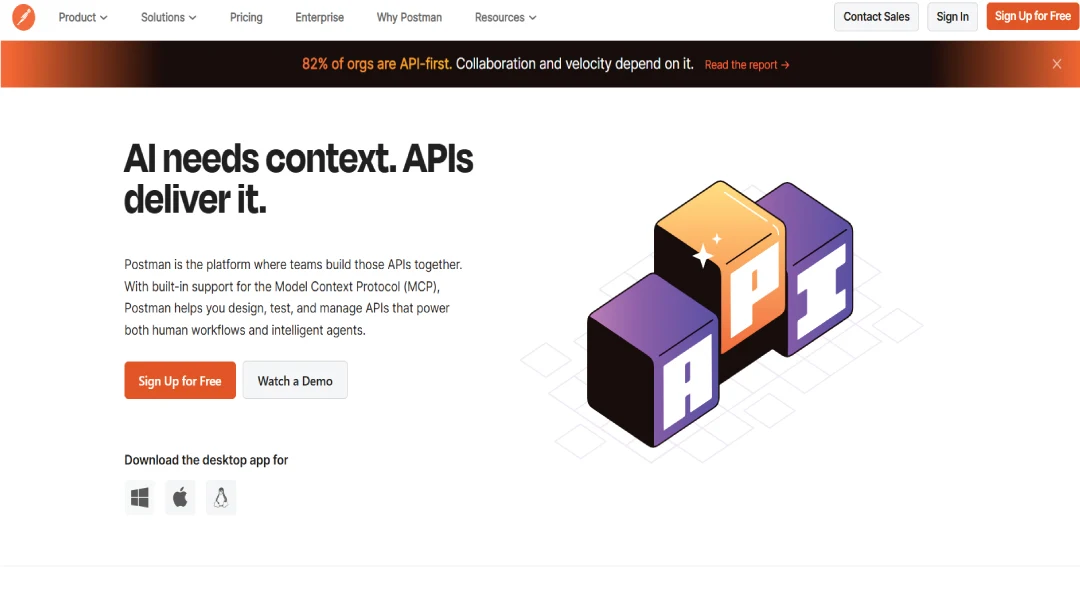The image size is (1080, 600).
Task: Click the Postman logo in header
Action: pyautogui.click(x=23, y=17)
